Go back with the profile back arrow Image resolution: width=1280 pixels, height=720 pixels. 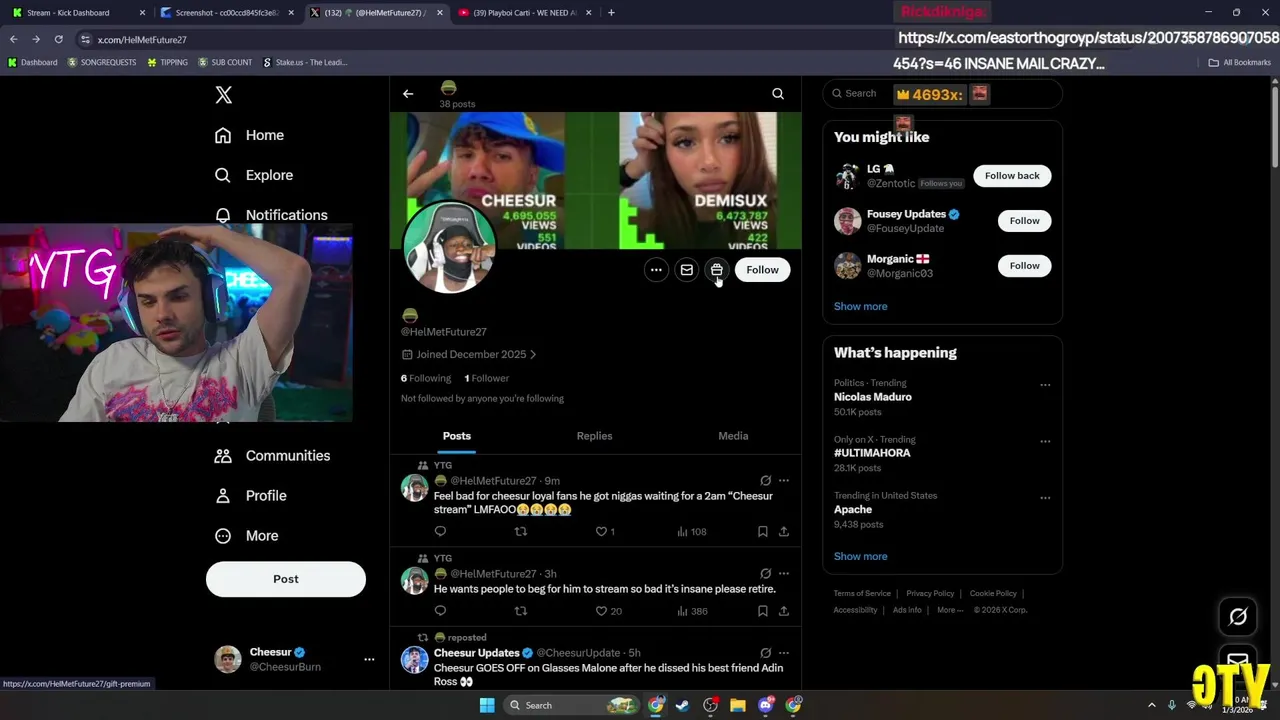pyautogui.click(x=408, y=94)
